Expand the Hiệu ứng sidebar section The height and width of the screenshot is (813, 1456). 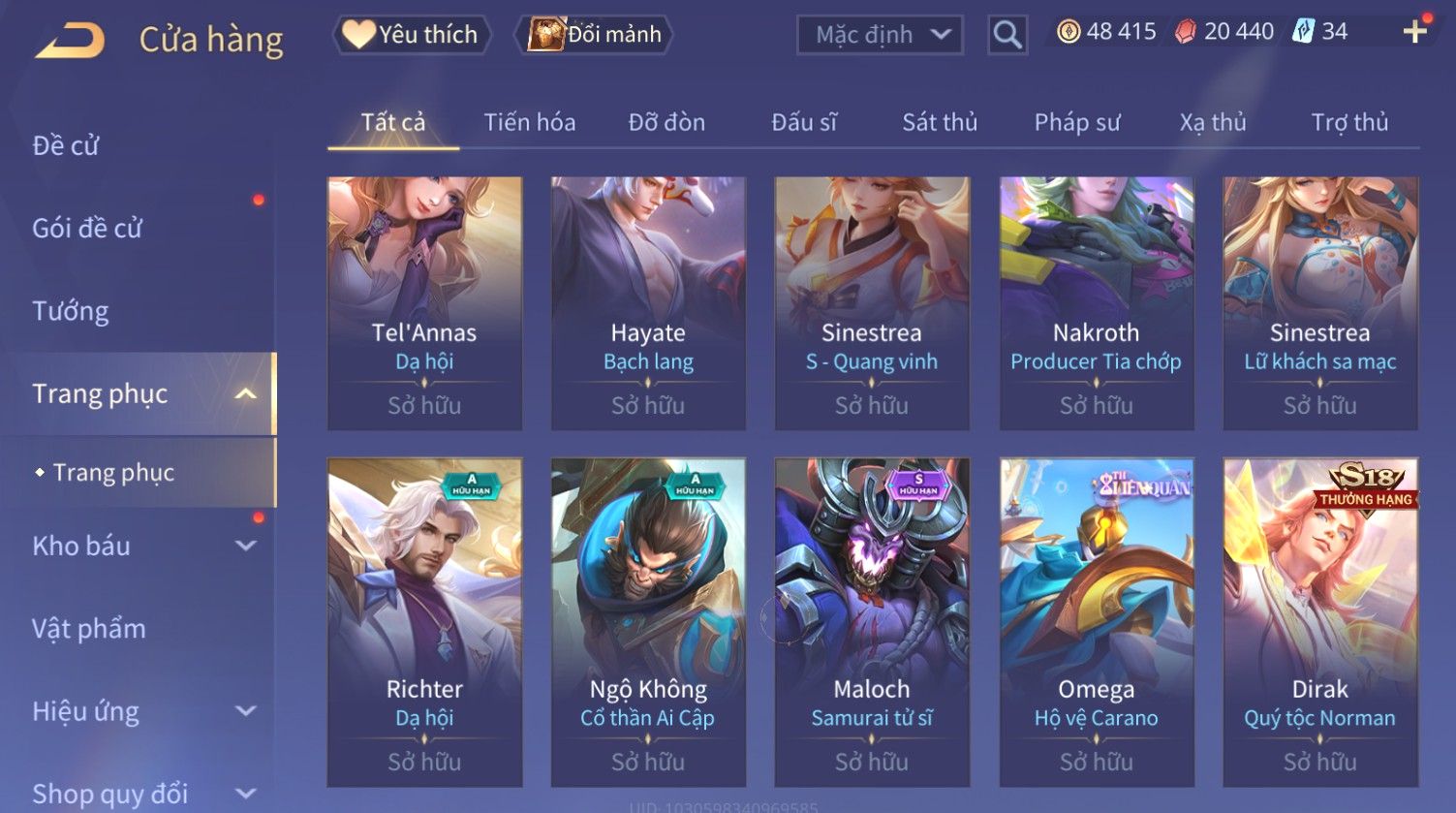coord(246,711)
